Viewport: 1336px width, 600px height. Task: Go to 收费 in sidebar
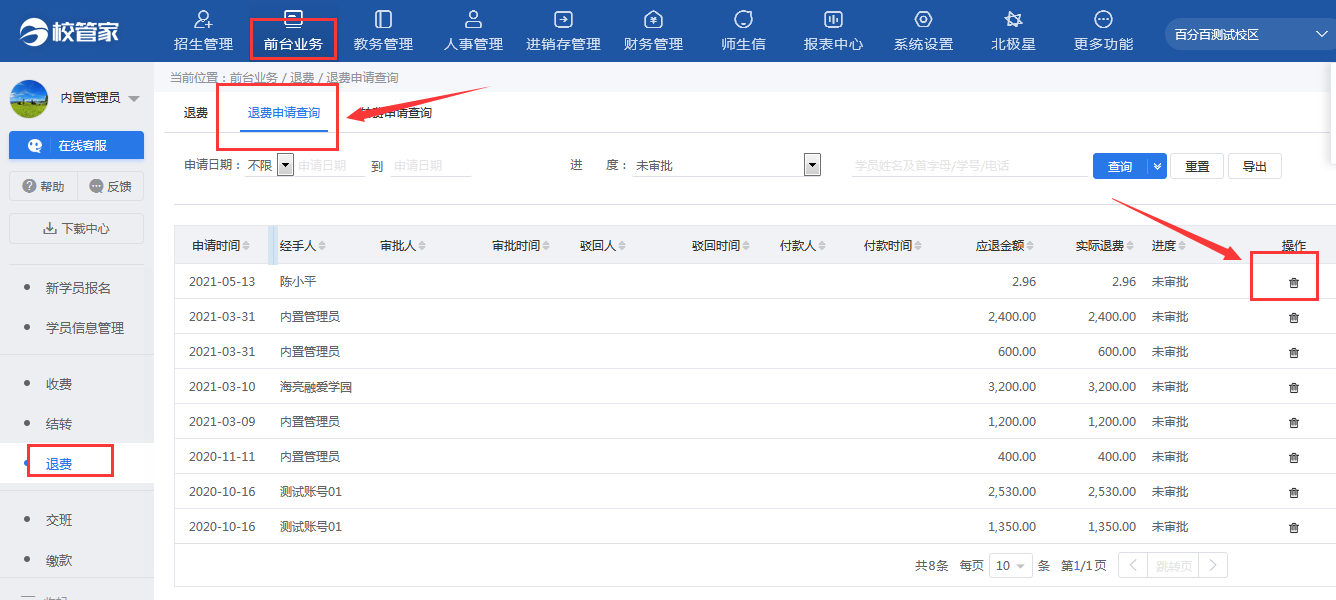tap(59, 384)
